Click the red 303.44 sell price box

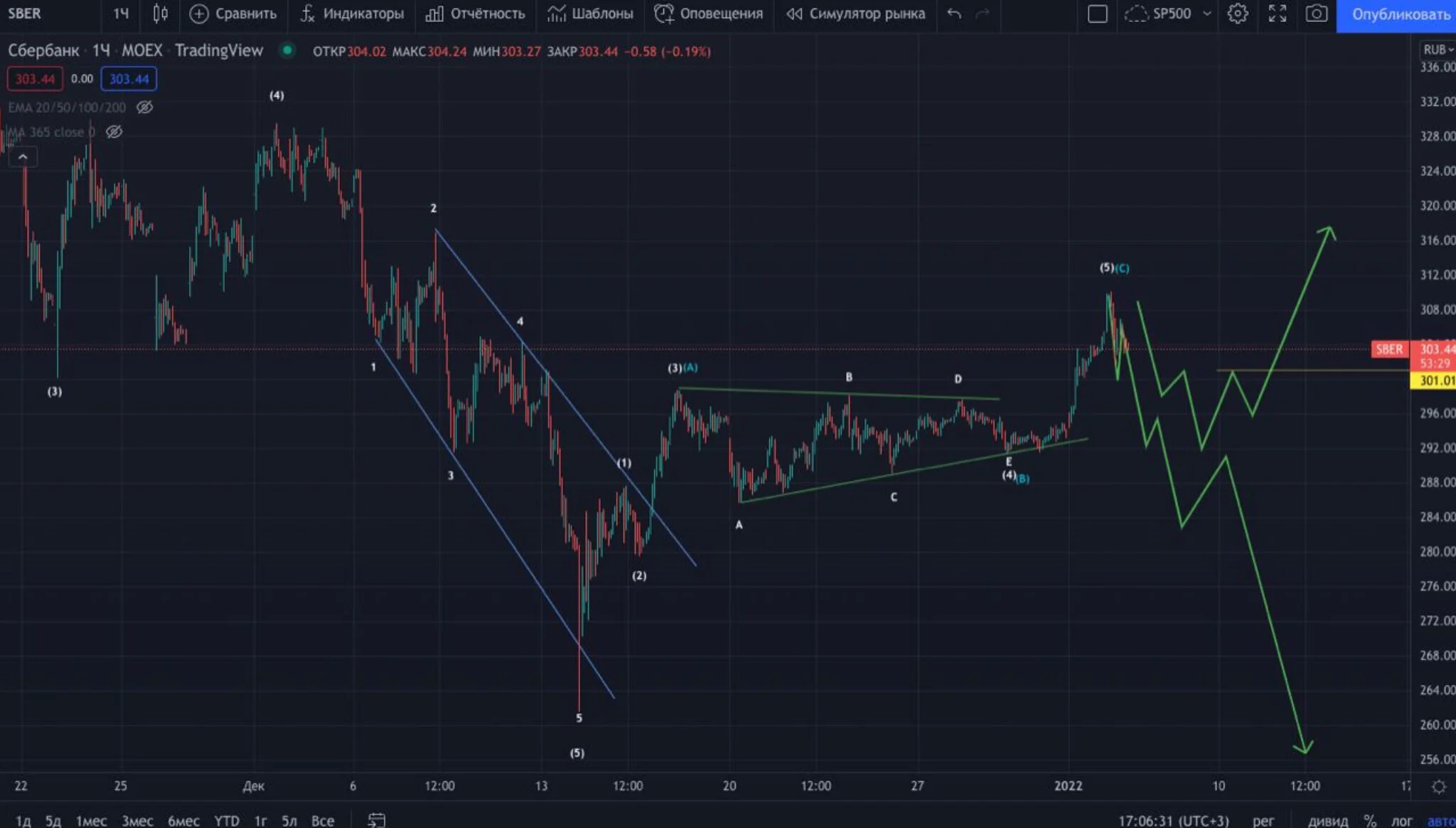click(x=35, y=79)
